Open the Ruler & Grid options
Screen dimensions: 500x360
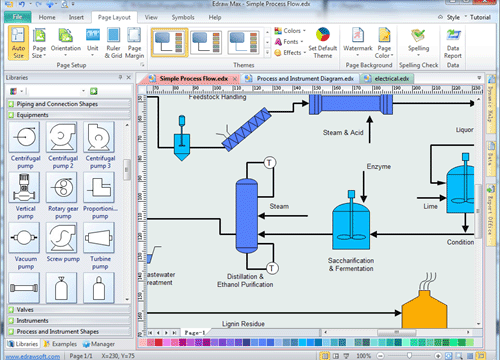click(113, 43)
